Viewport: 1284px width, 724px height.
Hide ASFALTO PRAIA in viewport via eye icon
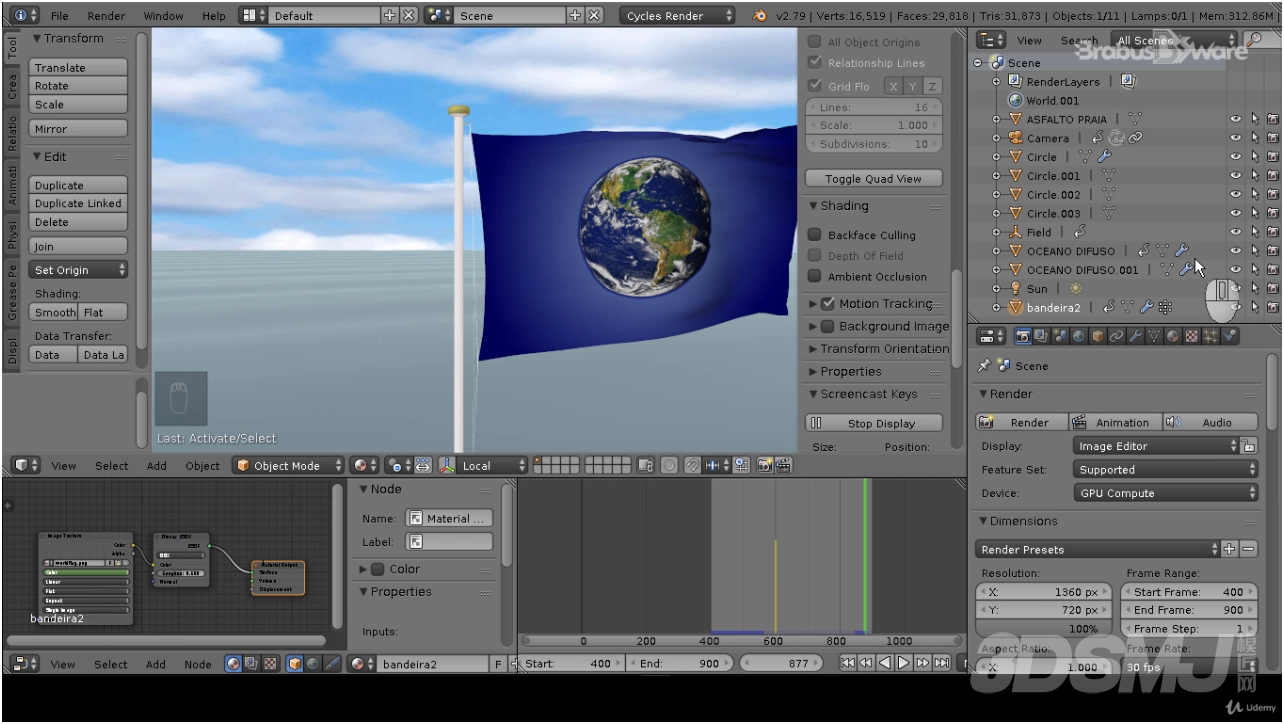(x=1236, y=119)
